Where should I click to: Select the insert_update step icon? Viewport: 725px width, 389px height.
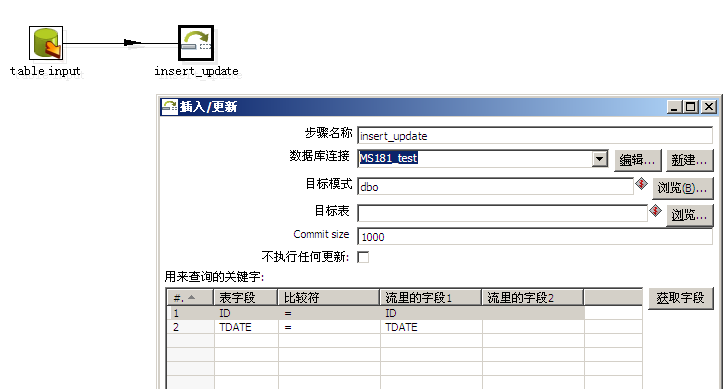pyautogui.click(x=196, y=43)
